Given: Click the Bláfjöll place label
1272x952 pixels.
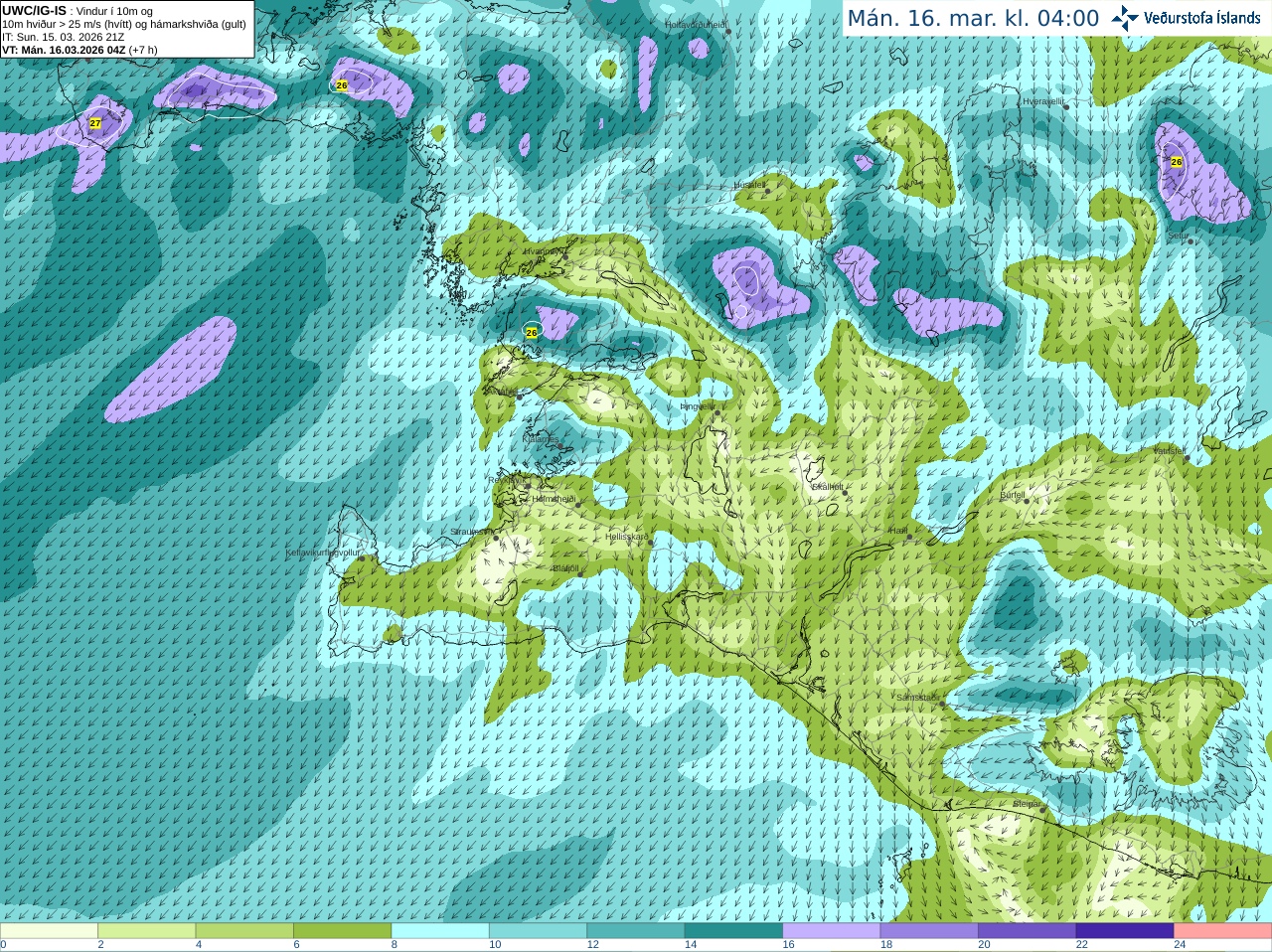Looking at the screenshot, I should pyautogui.click(x=565, y=568).
